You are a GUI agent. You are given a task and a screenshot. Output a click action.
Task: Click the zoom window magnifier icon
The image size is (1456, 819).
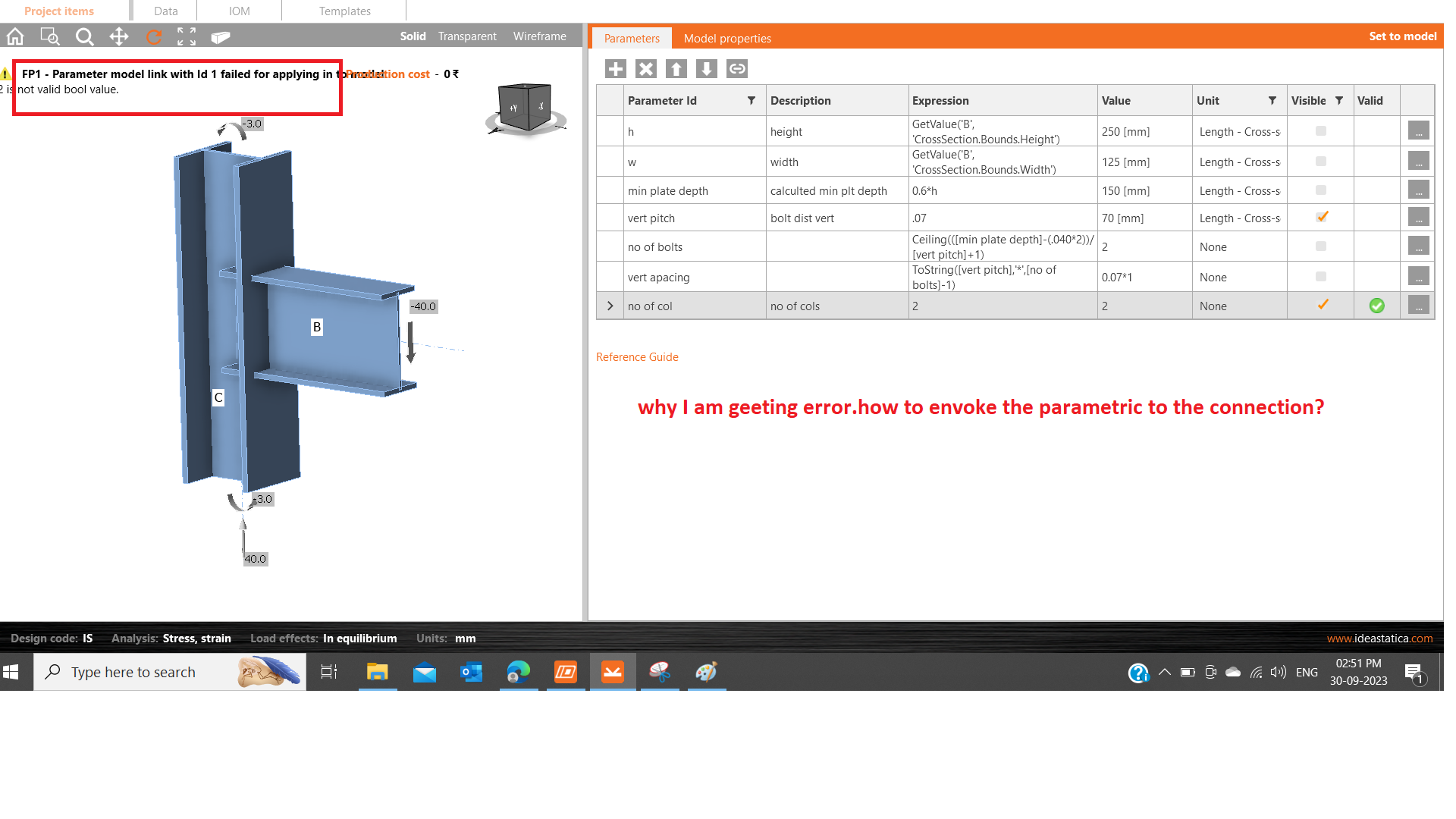(50, 36)
